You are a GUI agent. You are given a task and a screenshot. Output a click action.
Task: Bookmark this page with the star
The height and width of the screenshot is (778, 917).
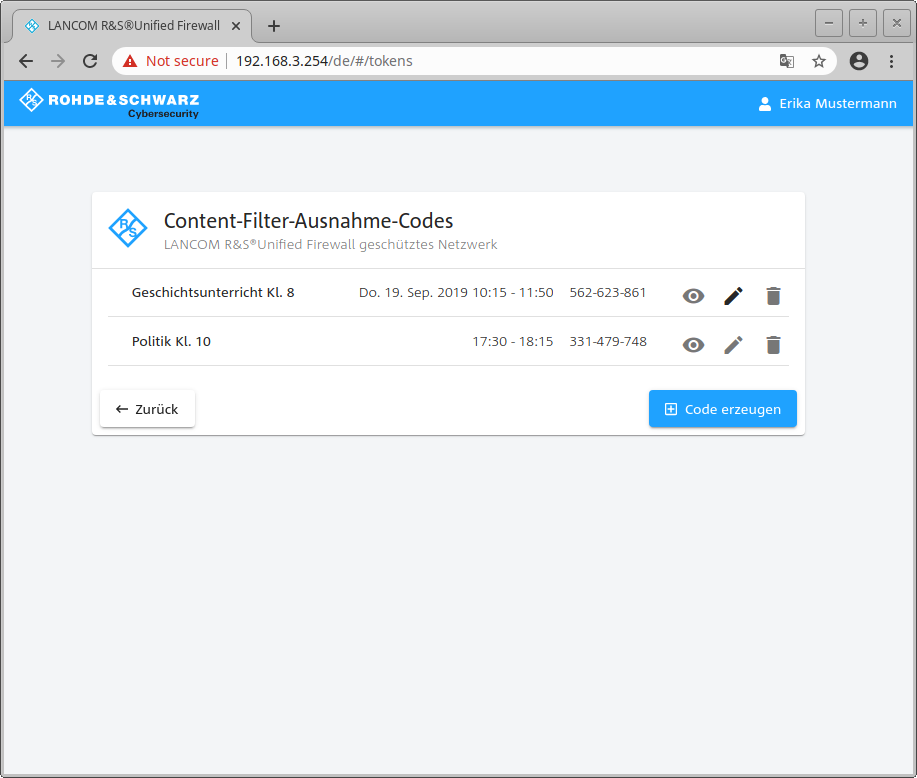point(819,61)
